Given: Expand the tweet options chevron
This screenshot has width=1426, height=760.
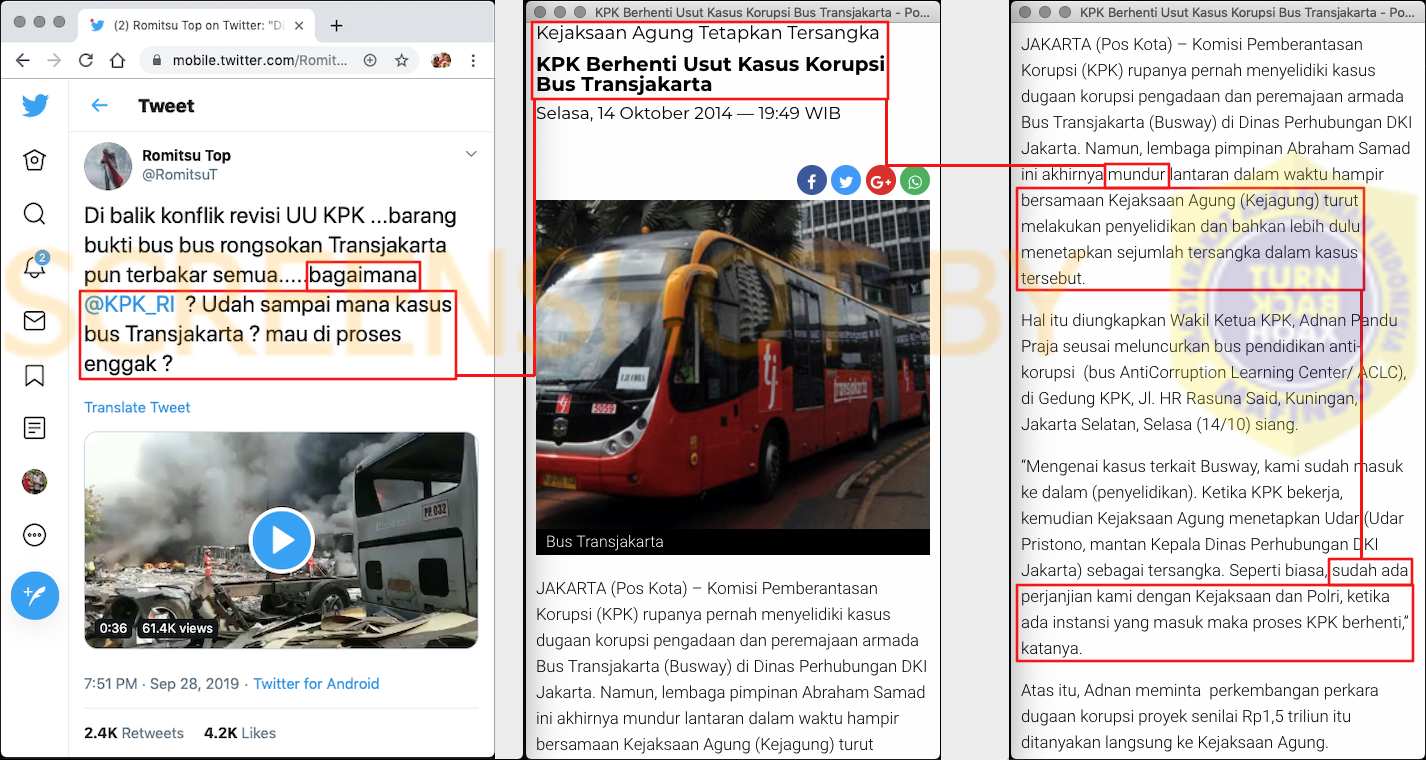Looking at the screenshot, I should coord(472,154).
